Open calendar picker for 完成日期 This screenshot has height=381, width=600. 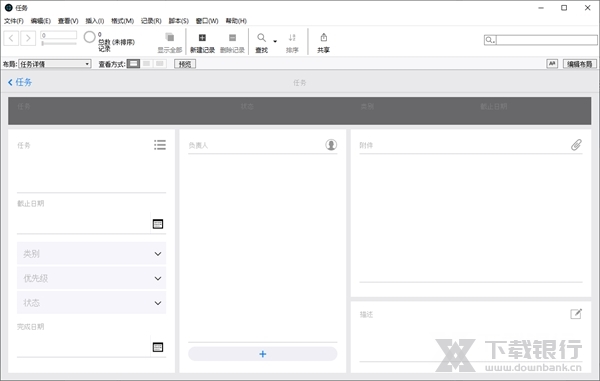pos(158,347)
